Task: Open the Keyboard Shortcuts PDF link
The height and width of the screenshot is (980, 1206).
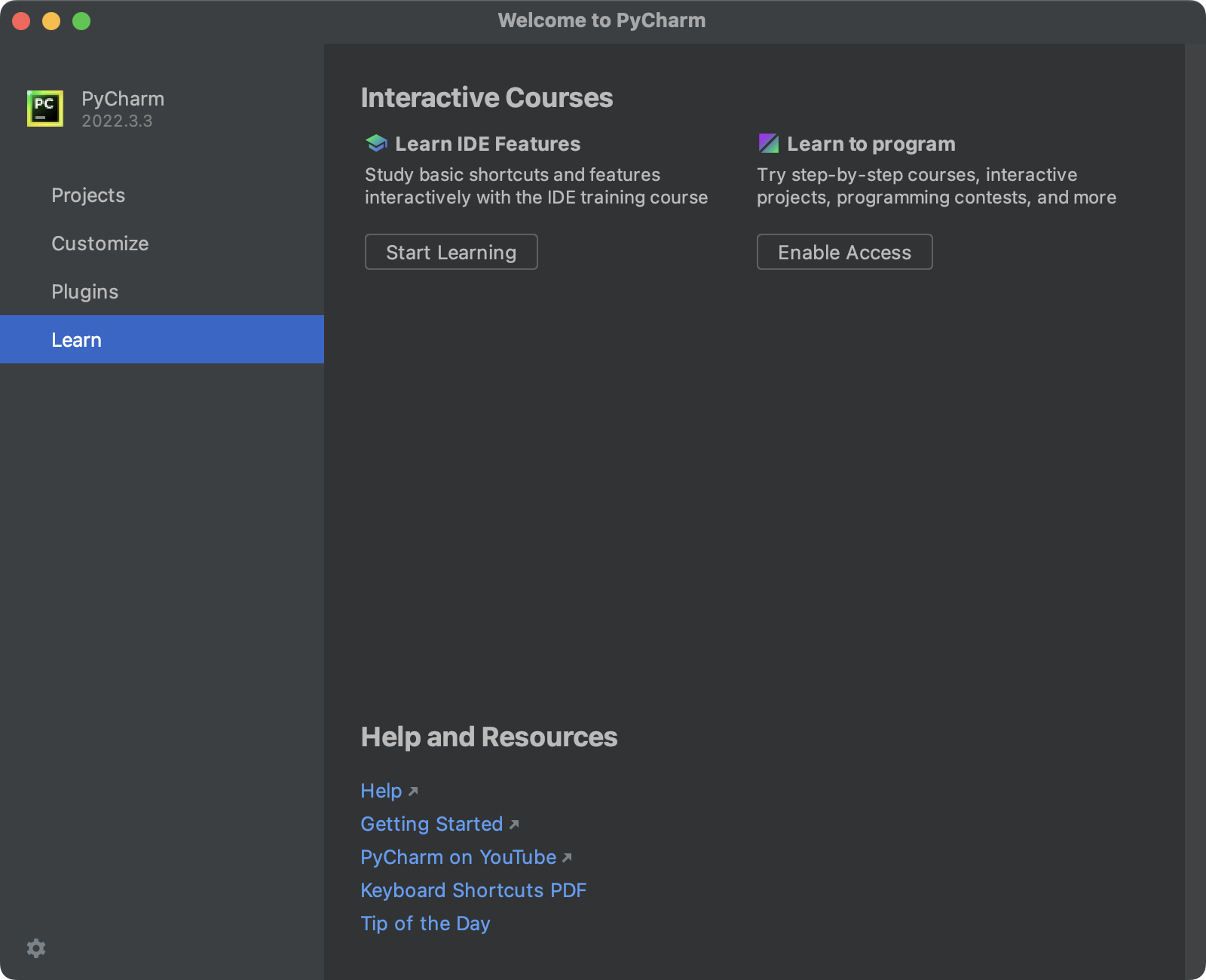Action: [473, 890]
